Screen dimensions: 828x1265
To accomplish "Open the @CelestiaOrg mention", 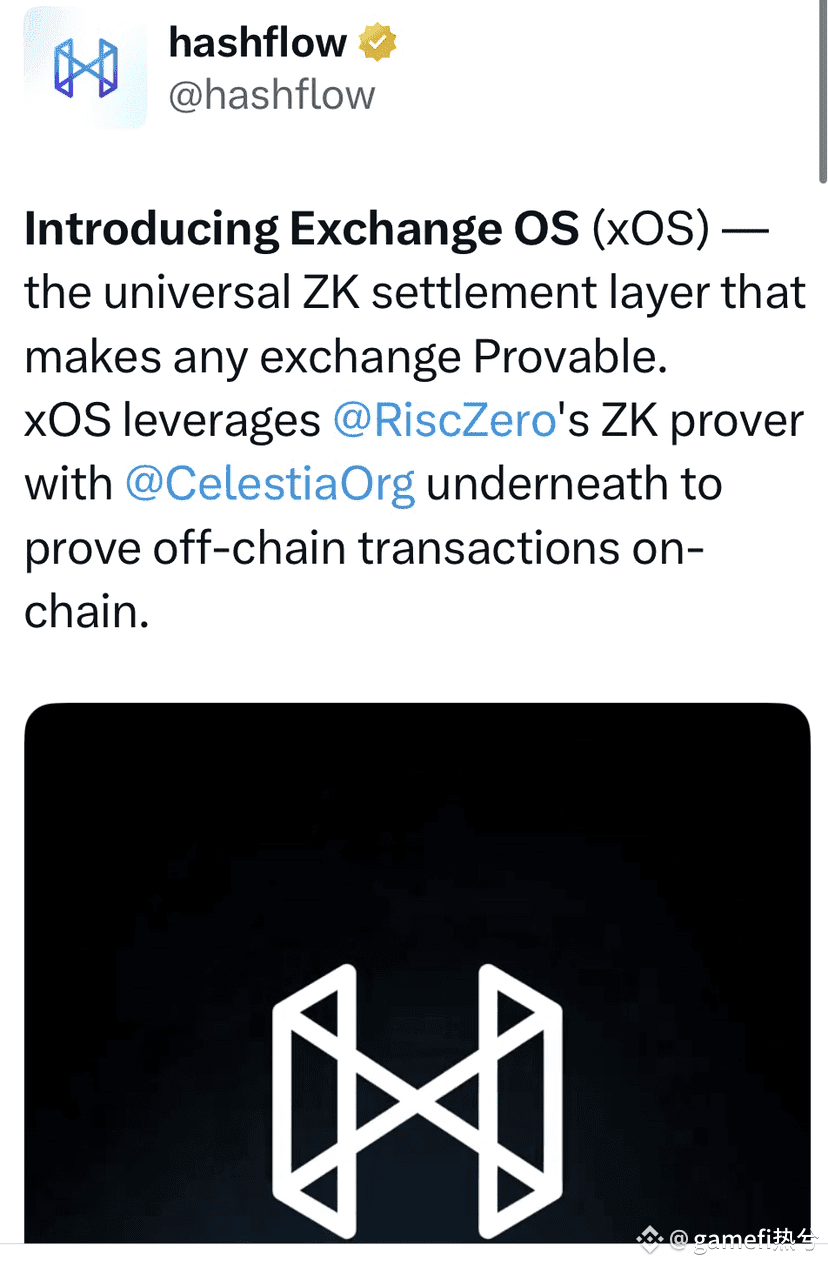I will [270, 484].
